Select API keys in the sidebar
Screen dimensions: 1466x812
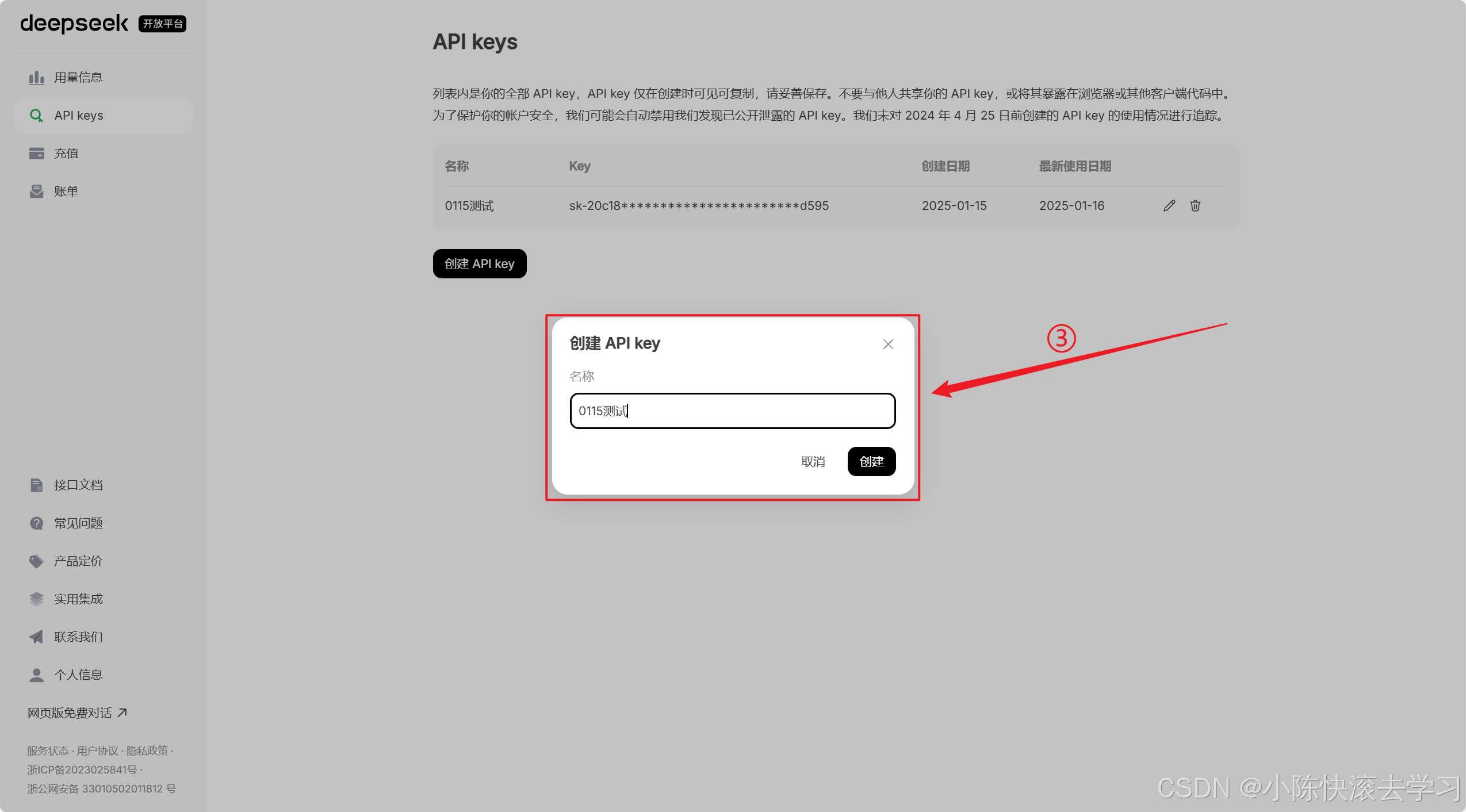point(79,116)
